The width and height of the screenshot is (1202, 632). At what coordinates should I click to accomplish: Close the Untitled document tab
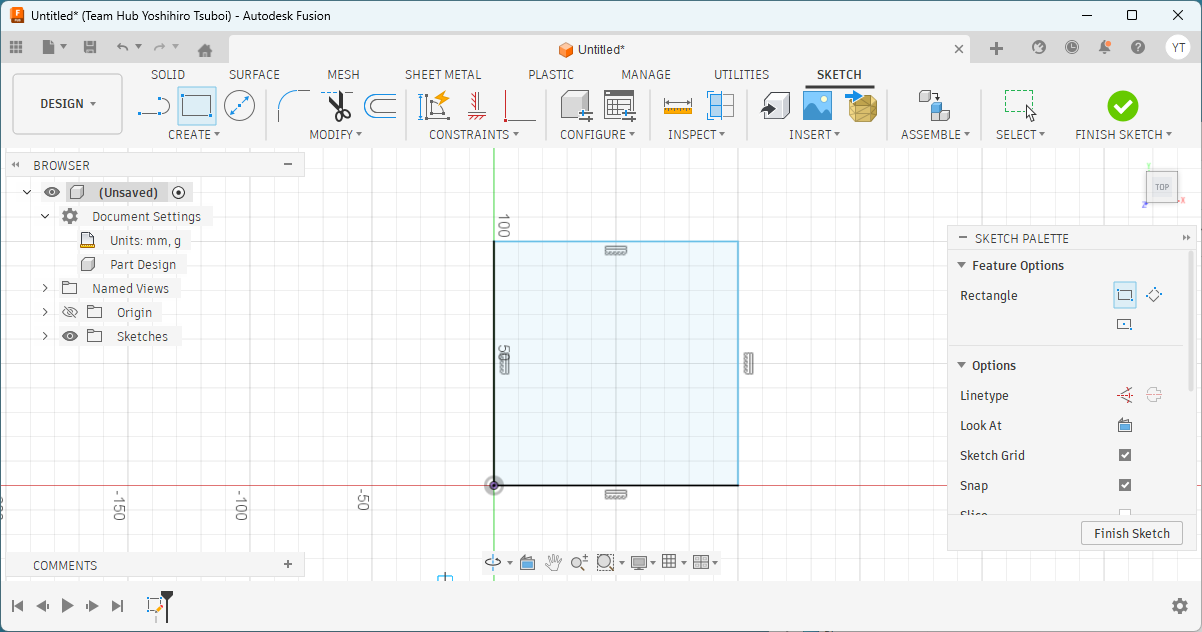click(x=959, y=49)
